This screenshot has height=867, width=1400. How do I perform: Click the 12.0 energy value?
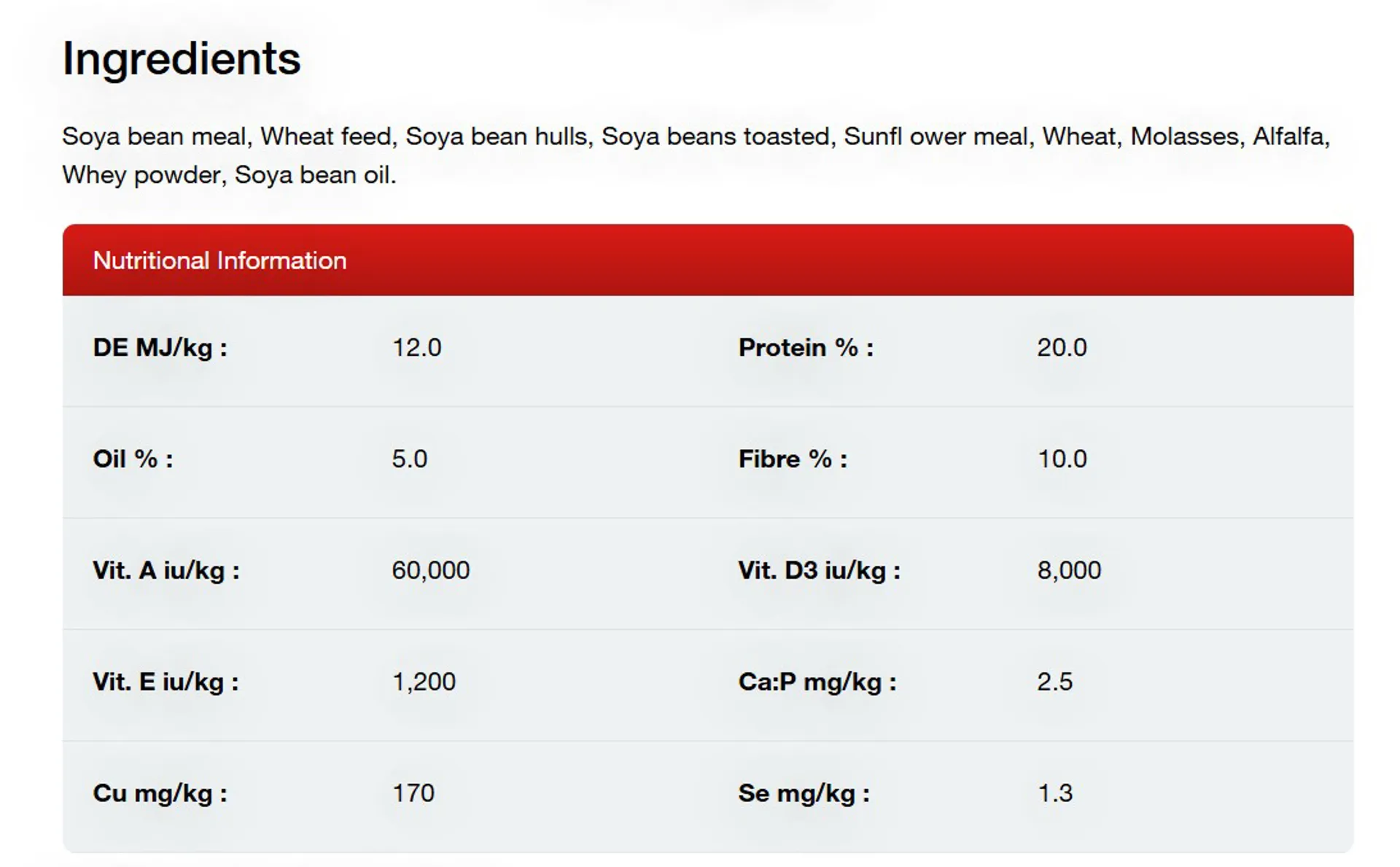tap(416, 348)
